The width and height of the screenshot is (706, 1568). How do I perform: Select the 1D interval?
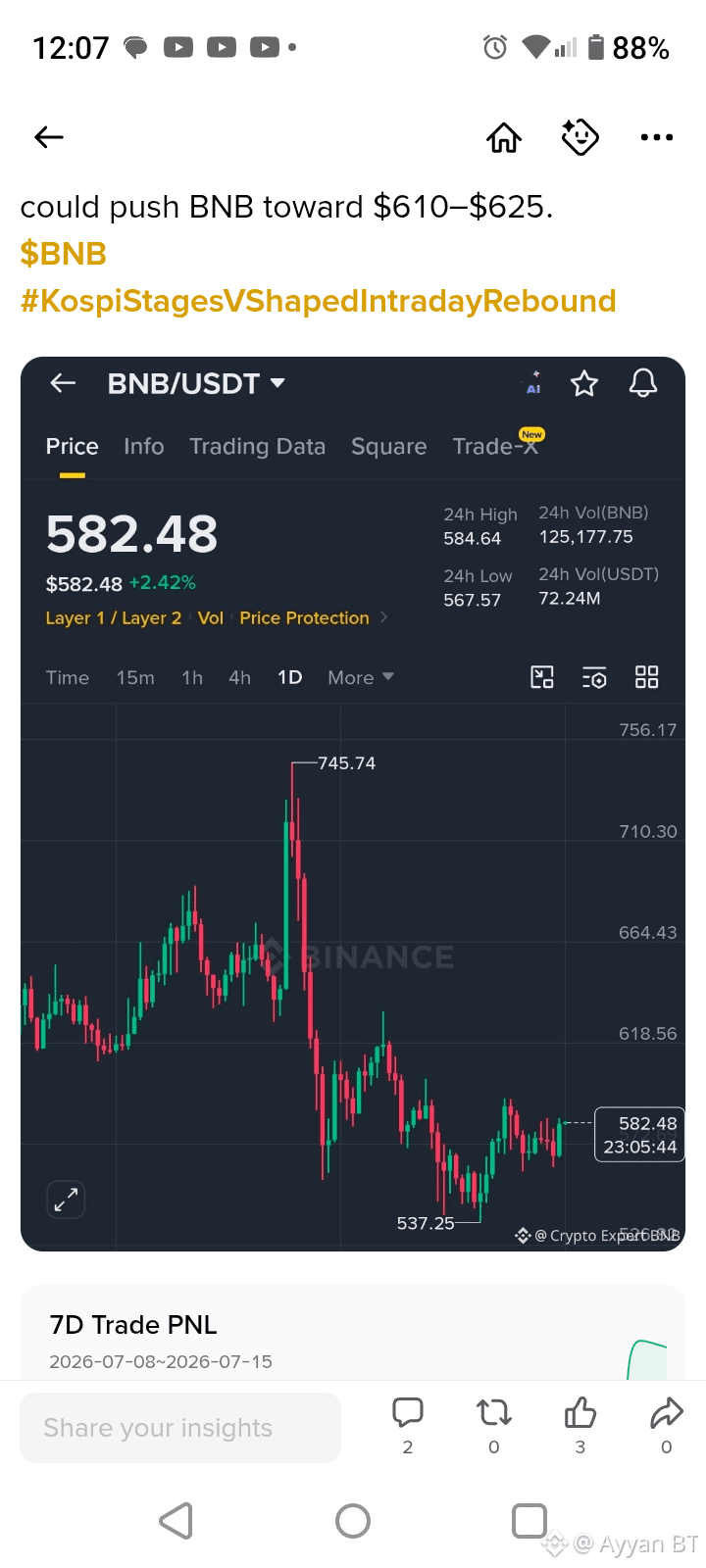point(290,678)
